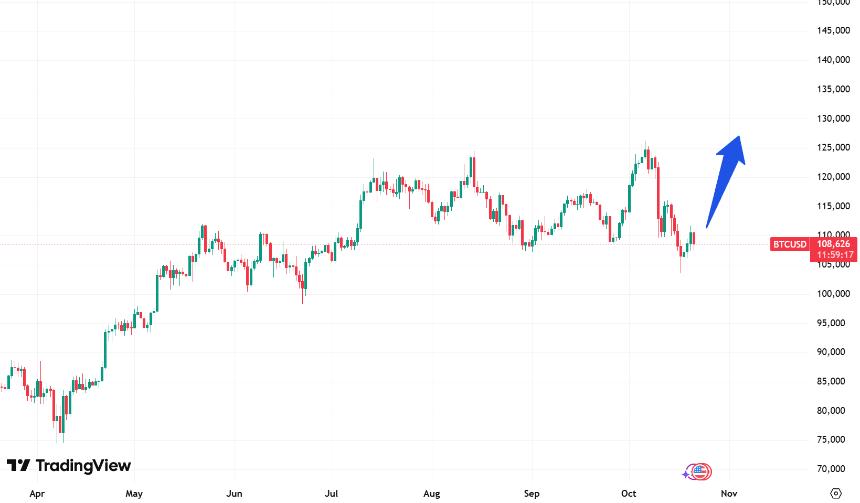Click the 85,000 price scale label
This screenshot has height=503, width=860.
pyautogui.click(x=833, y=381)
